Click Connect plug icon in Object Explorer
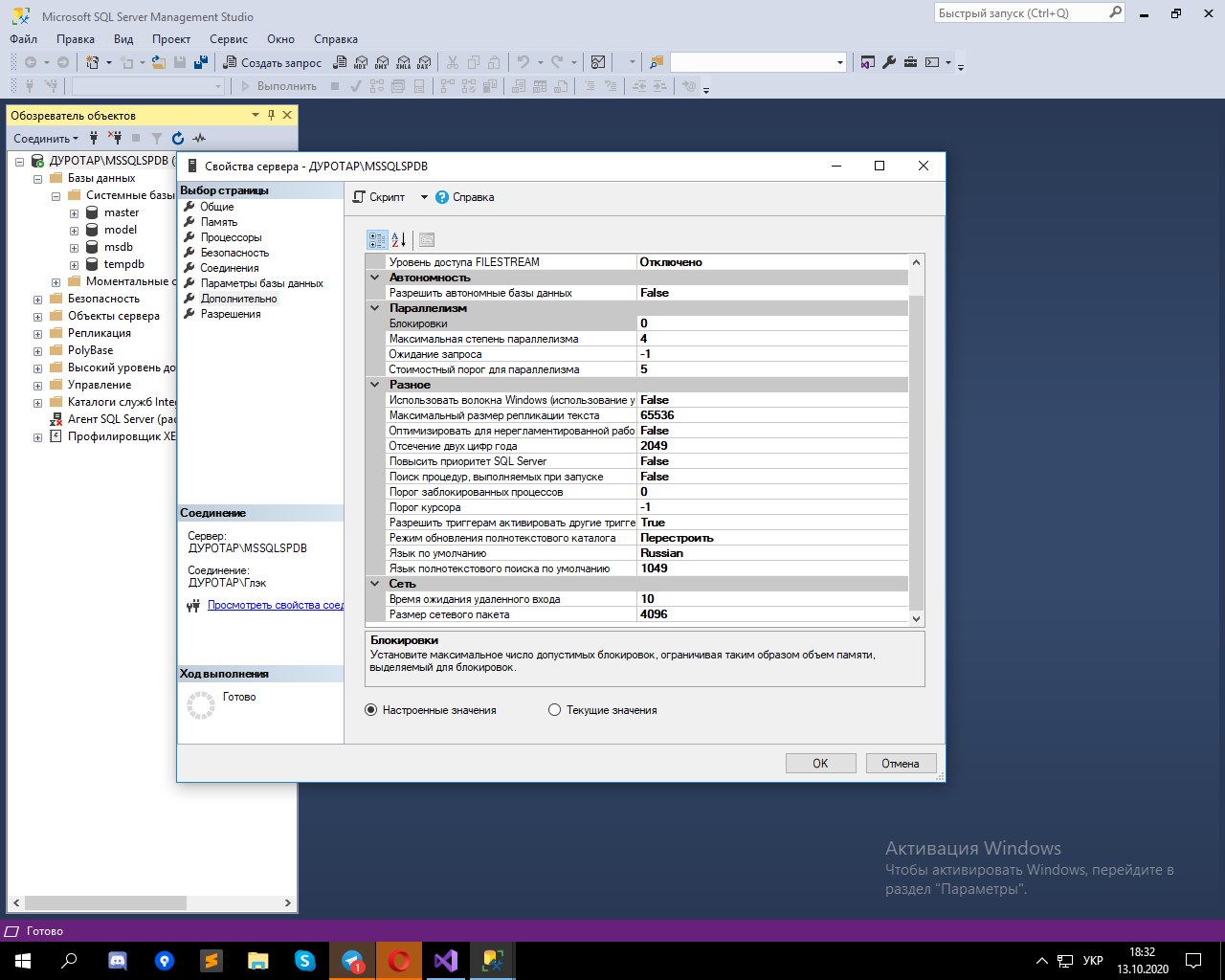The image size is (1225, 980). pos(94,138)
